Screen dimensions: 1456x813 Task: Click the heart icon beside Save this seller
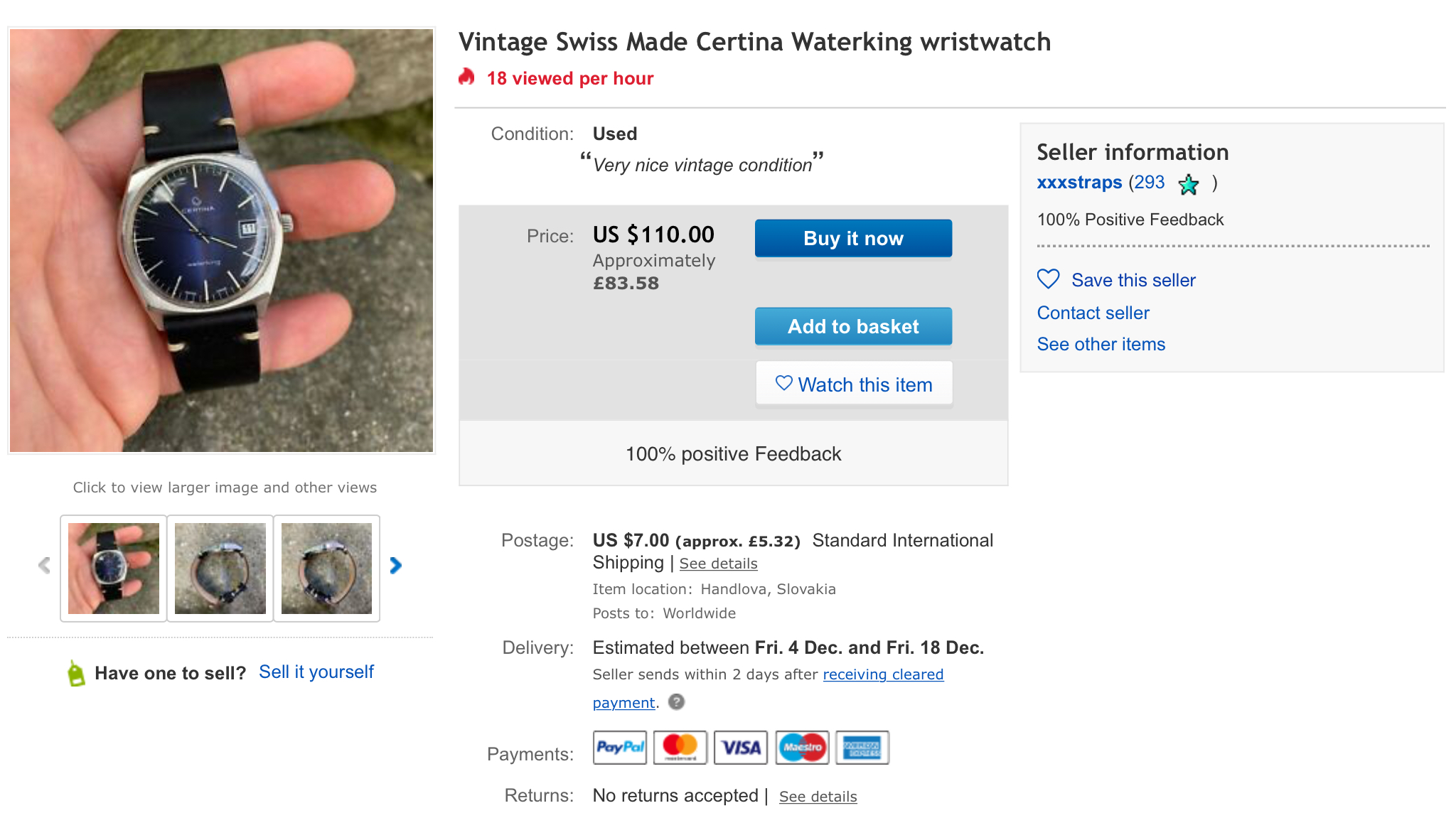coord(1049,279)
